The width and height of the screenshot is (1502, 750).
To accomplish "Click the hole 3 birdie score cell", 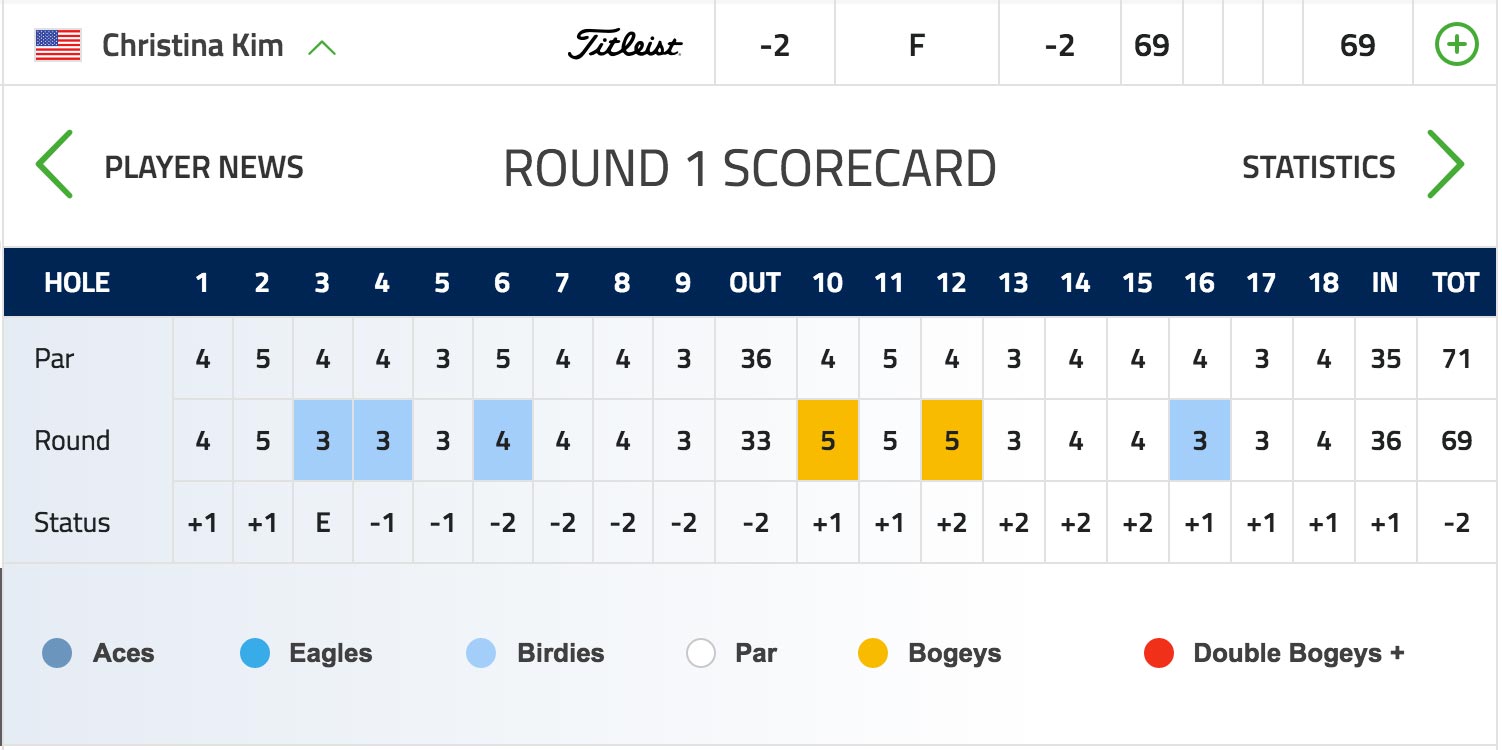I will (322, 440).
